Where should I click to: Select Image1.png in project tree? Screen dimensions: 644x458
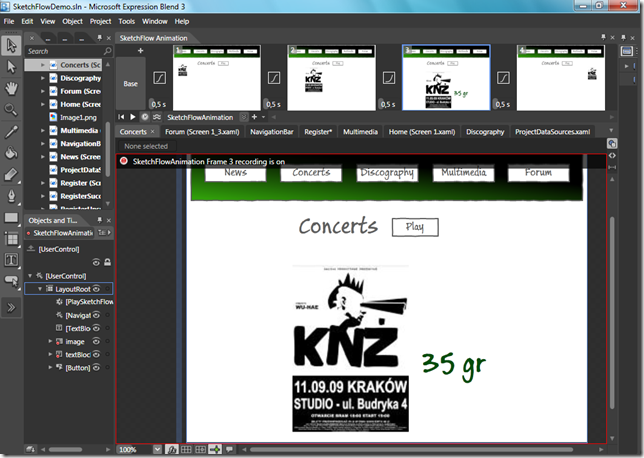(78, 117)
